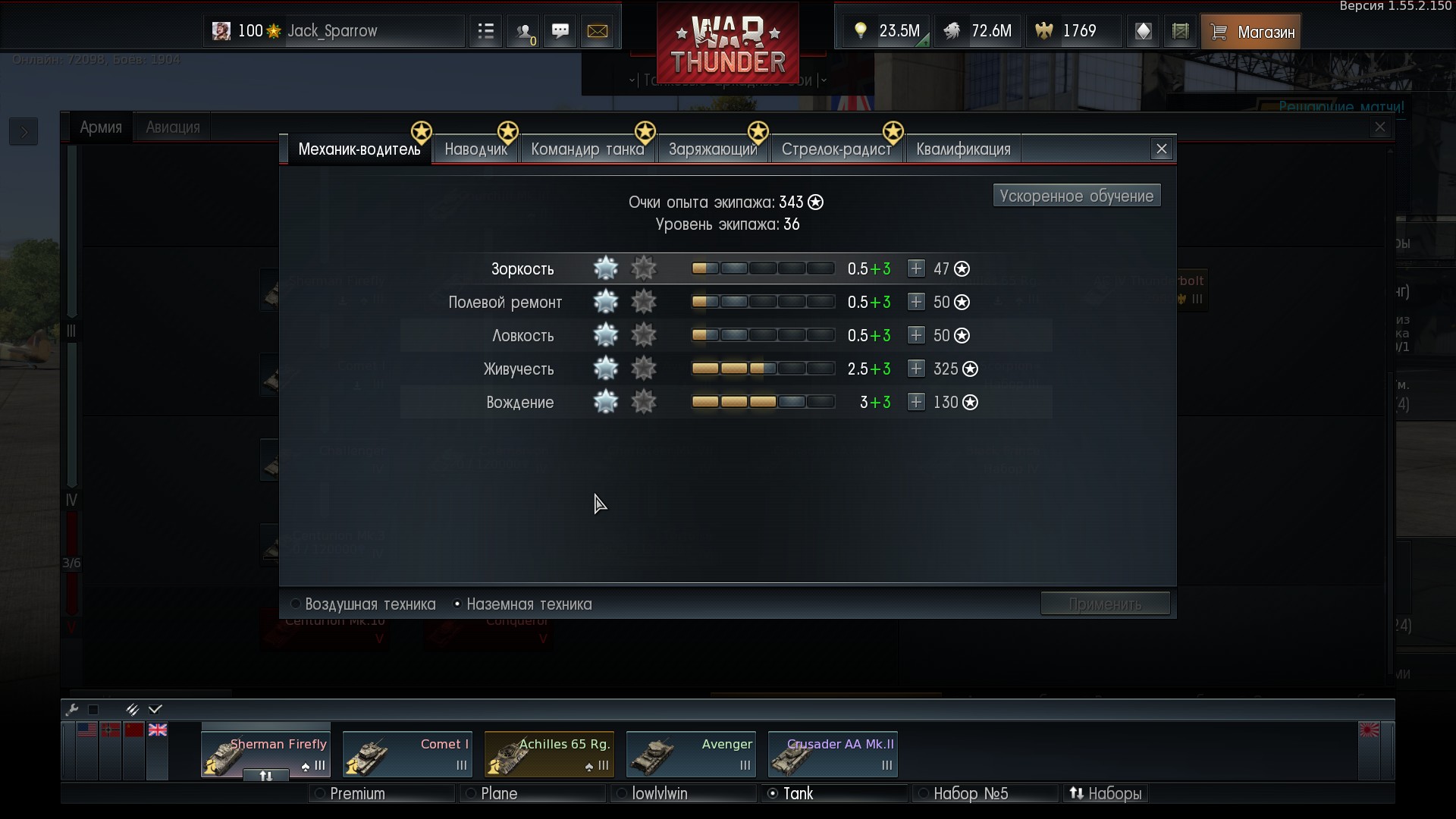Click the plus button next to Зоркость skill

(x=915, y=268)
